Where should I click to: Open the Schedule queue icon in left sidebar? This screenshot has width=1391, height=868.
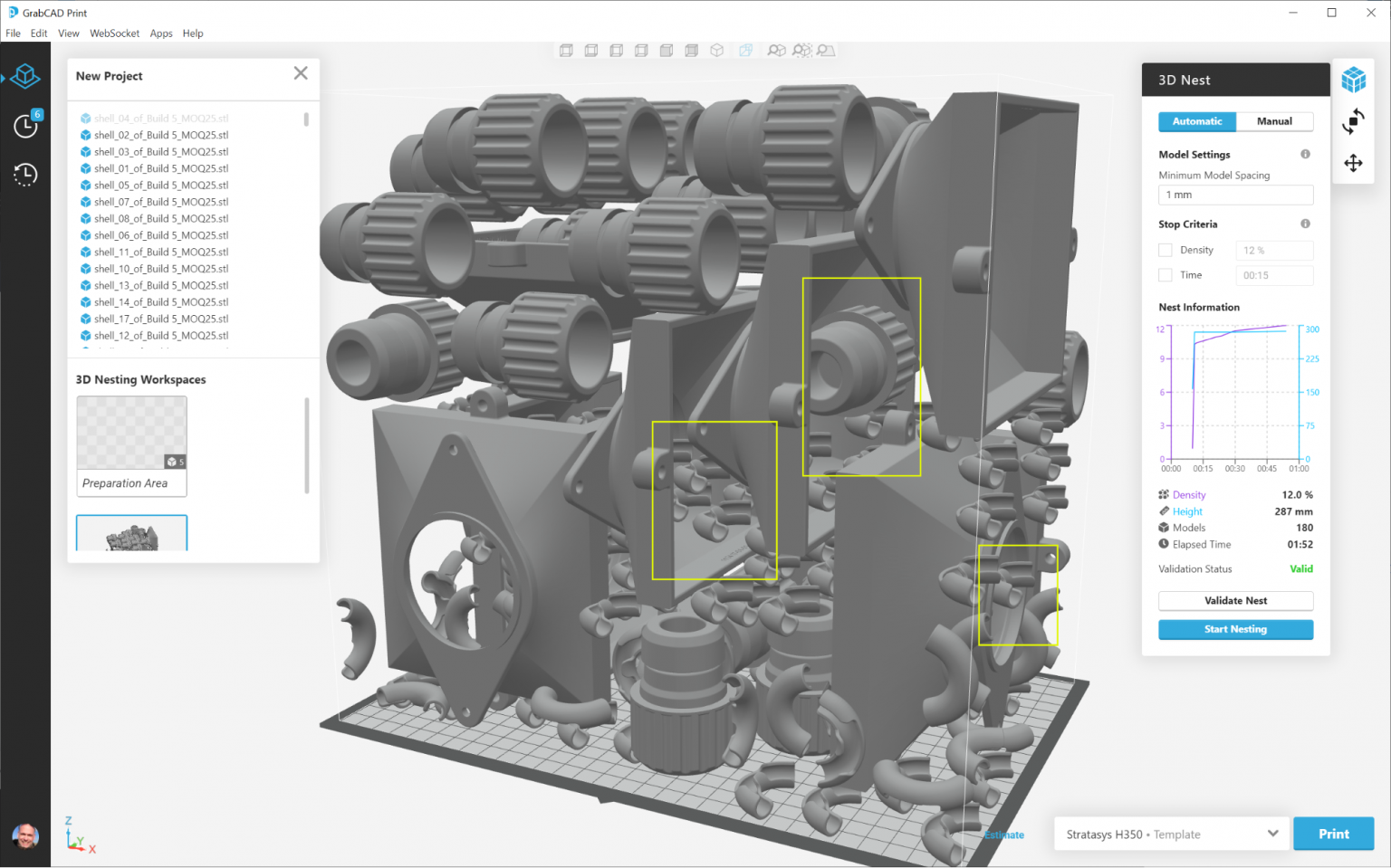(25, 126)
